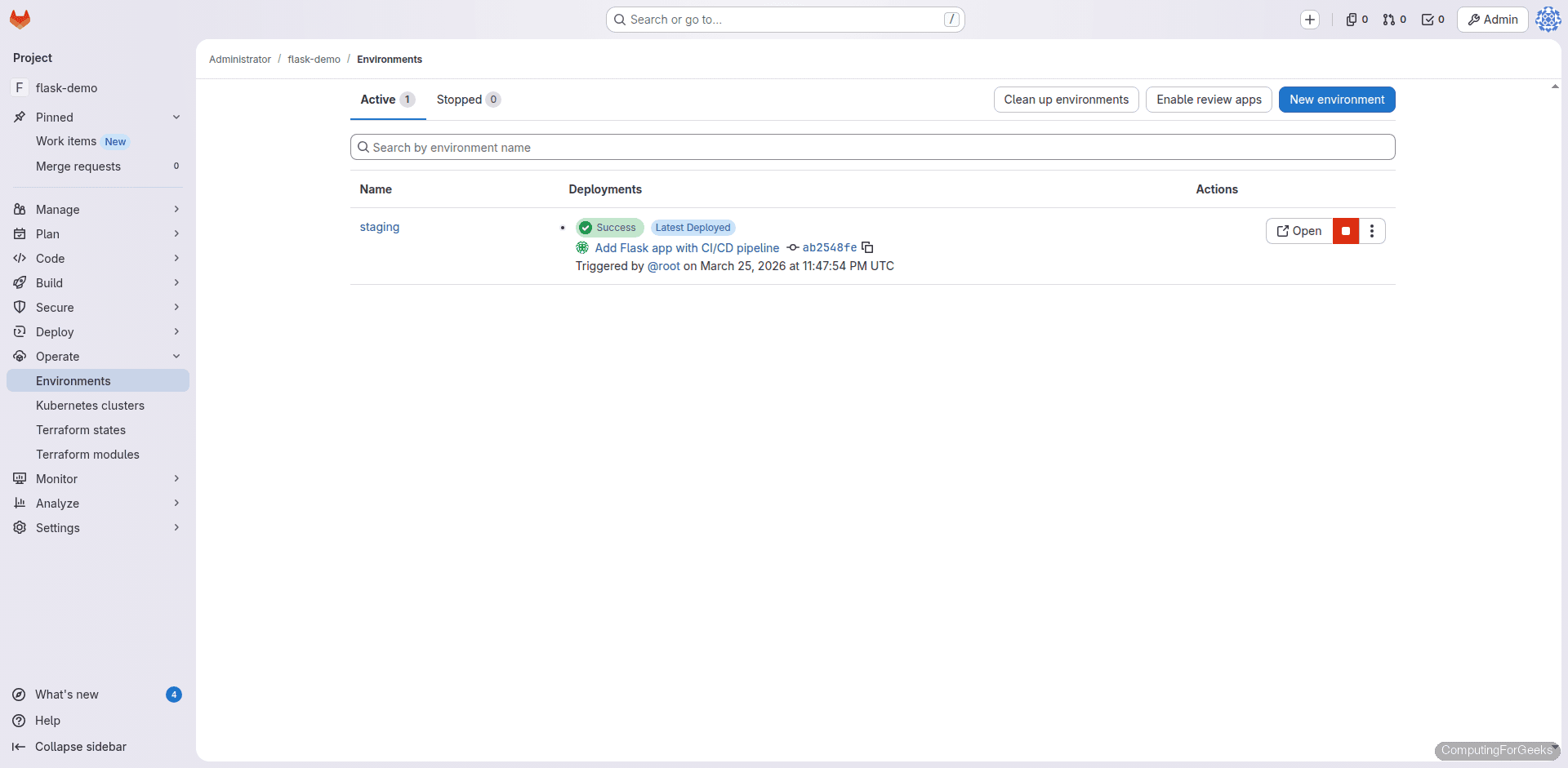Stop the staging environment with red stop icon
Screen dimensions: 1568x768
[1345, 231]
